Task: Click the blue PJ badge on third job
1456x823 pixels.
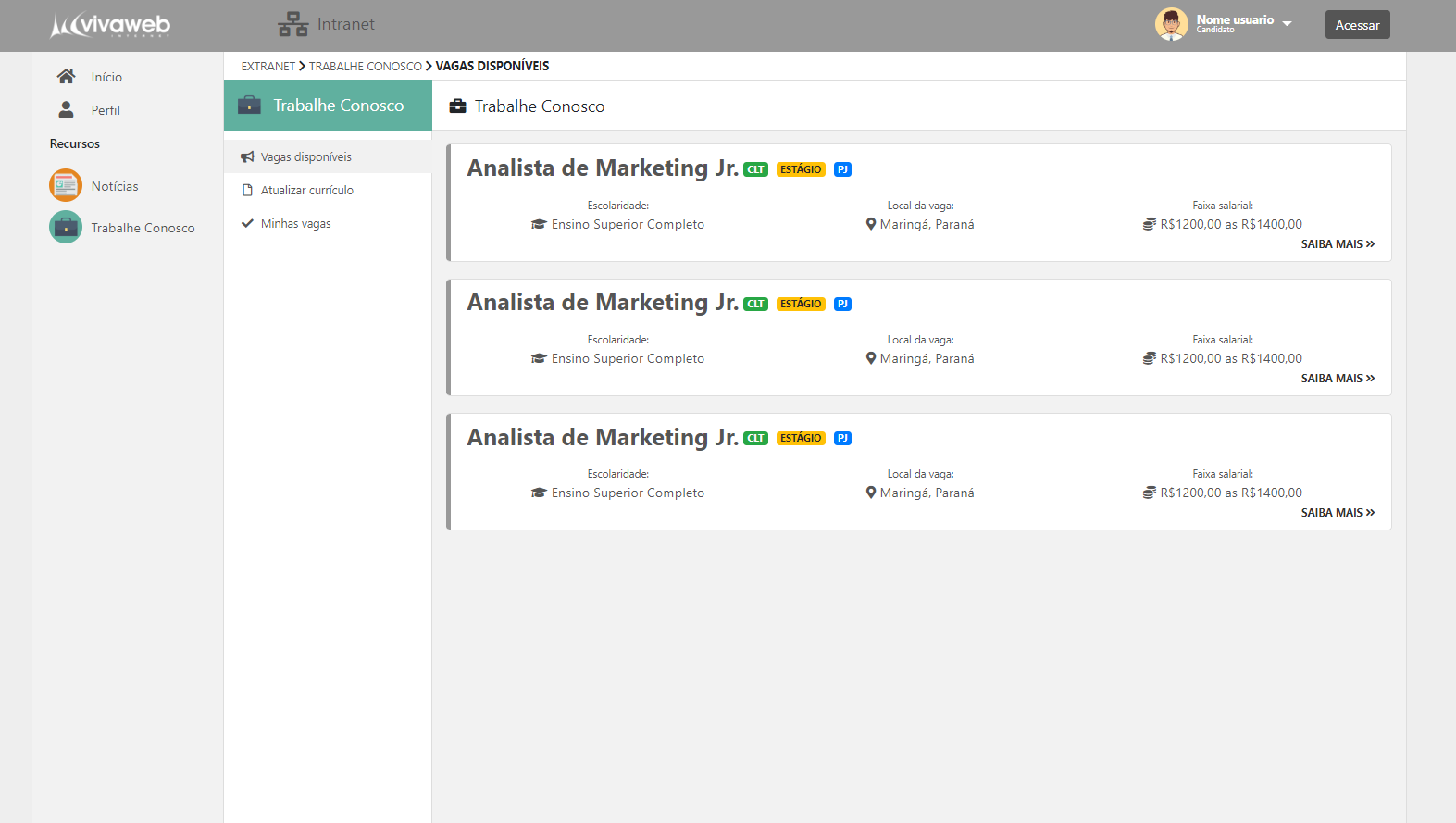Action: 842,439
